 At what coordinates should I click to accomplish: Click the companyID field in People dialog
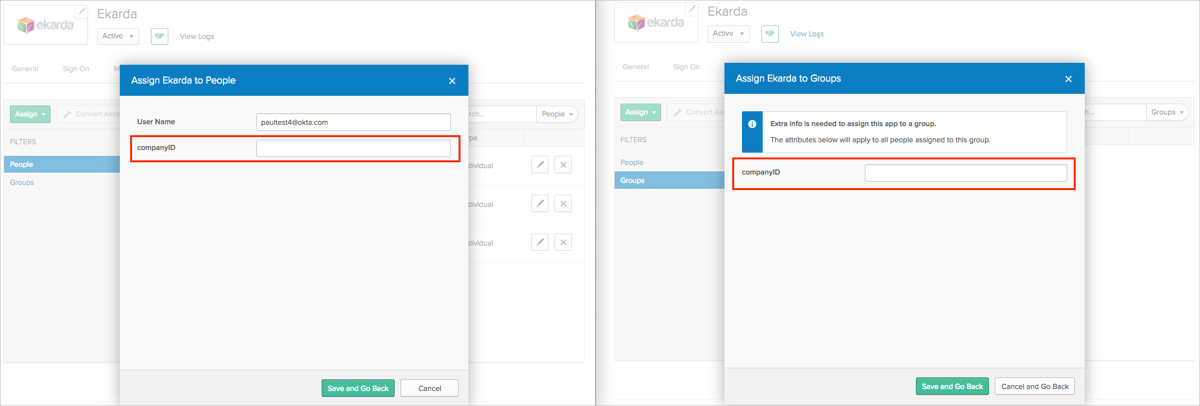pos(353,148)
